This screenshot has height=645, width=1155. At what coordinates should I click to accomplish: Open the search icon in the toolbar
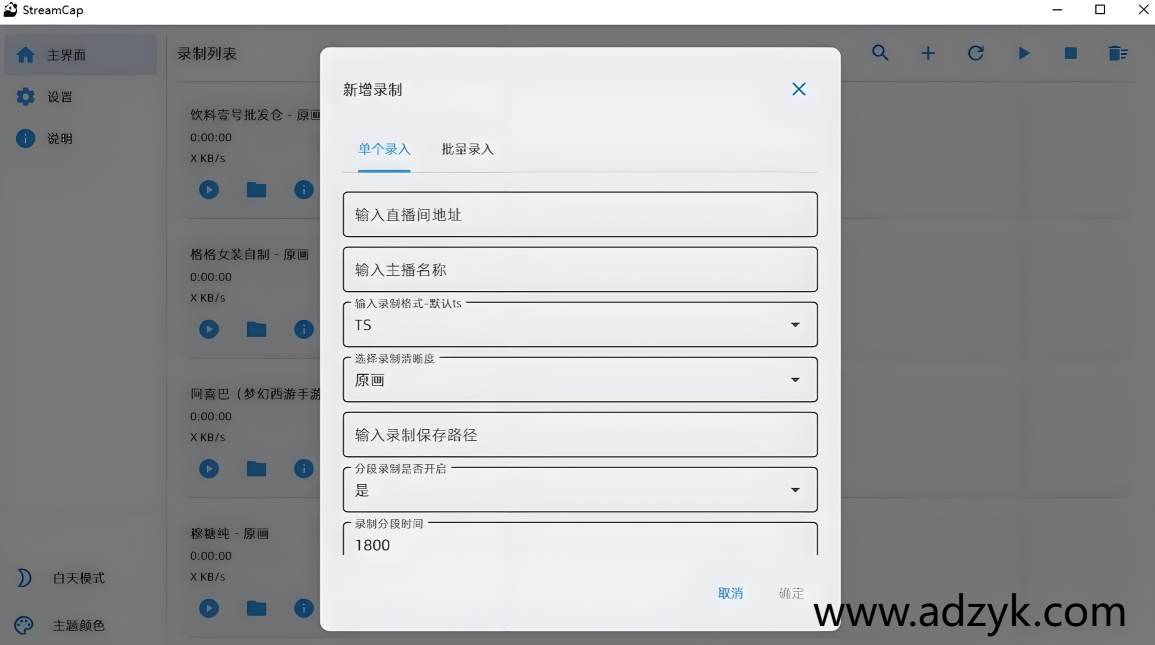click(880, 53)
